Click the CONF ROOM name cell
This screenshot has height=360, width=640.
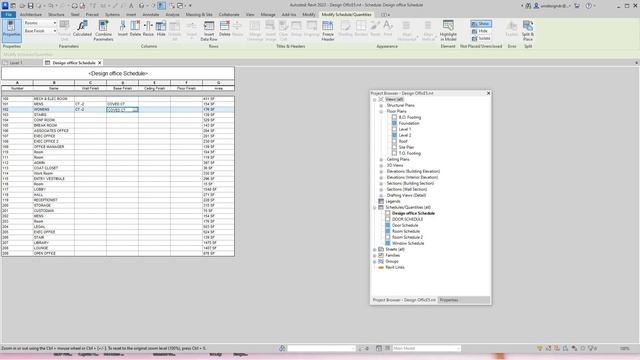[53, 120]
